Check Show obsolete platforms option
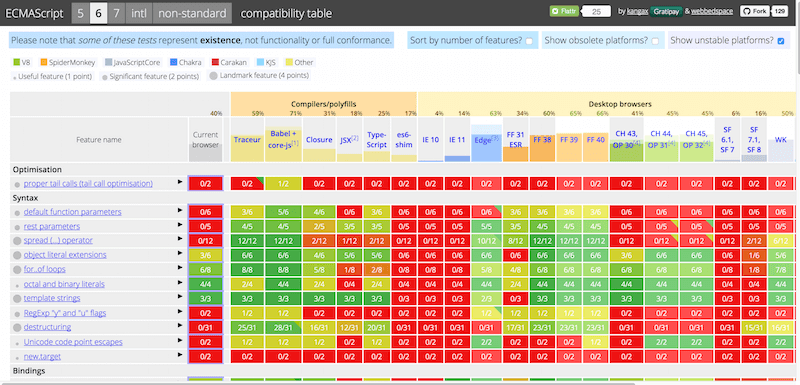 point(655,41)
